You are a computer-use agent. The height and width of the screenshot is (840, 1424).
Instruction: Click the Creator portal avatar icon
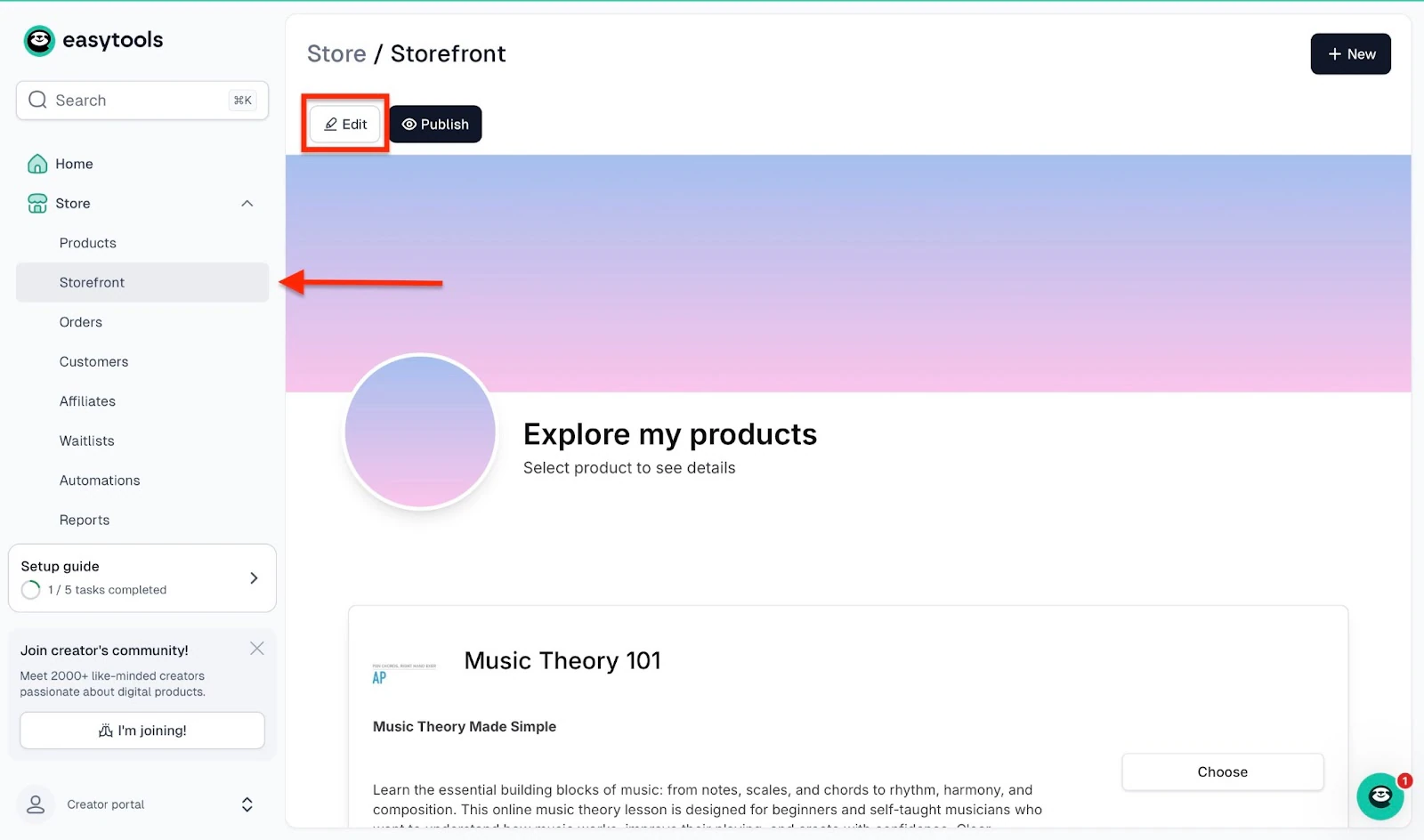[36, 804]
